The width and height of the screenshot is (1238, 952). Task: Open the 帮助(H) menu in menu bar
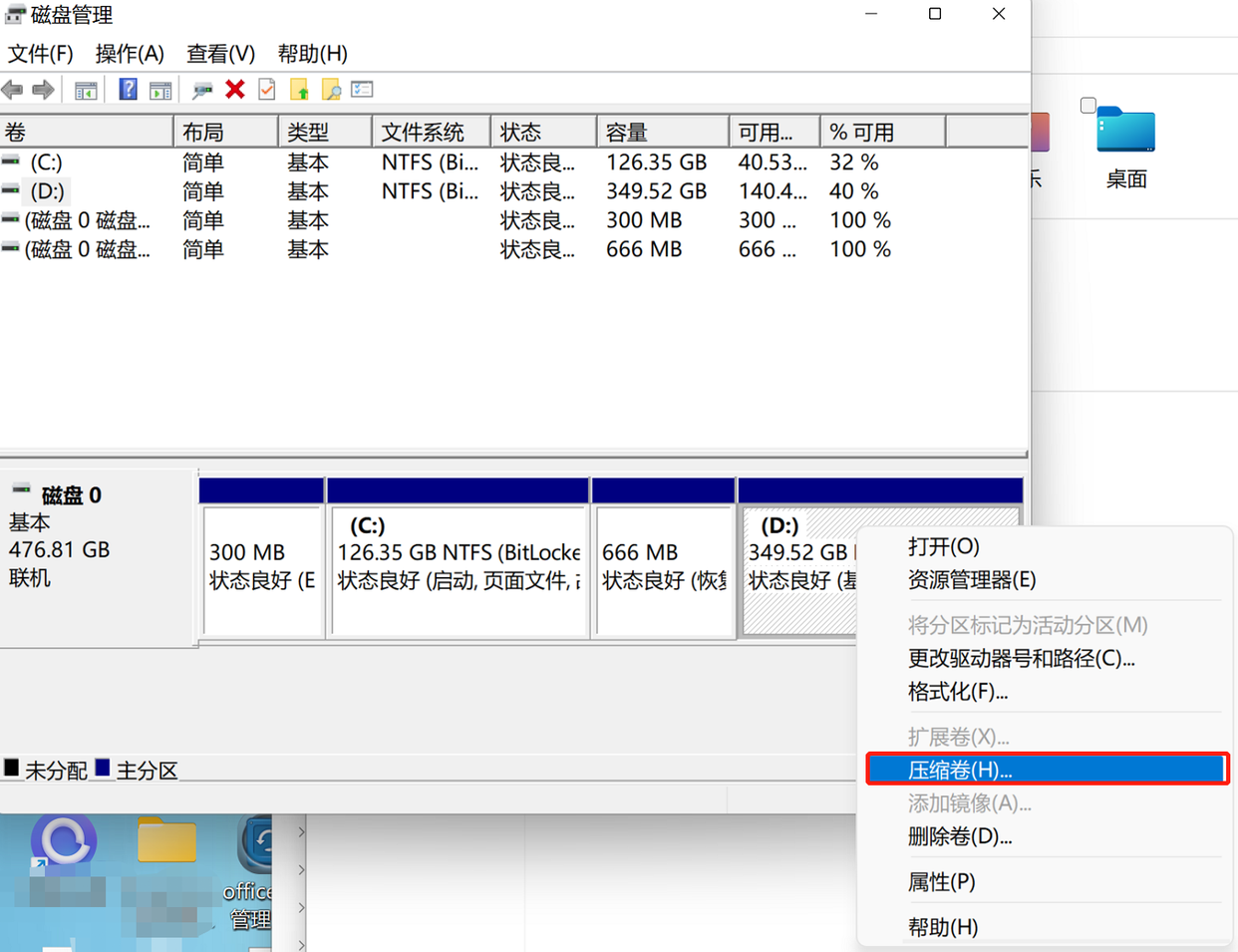point(312,54)
